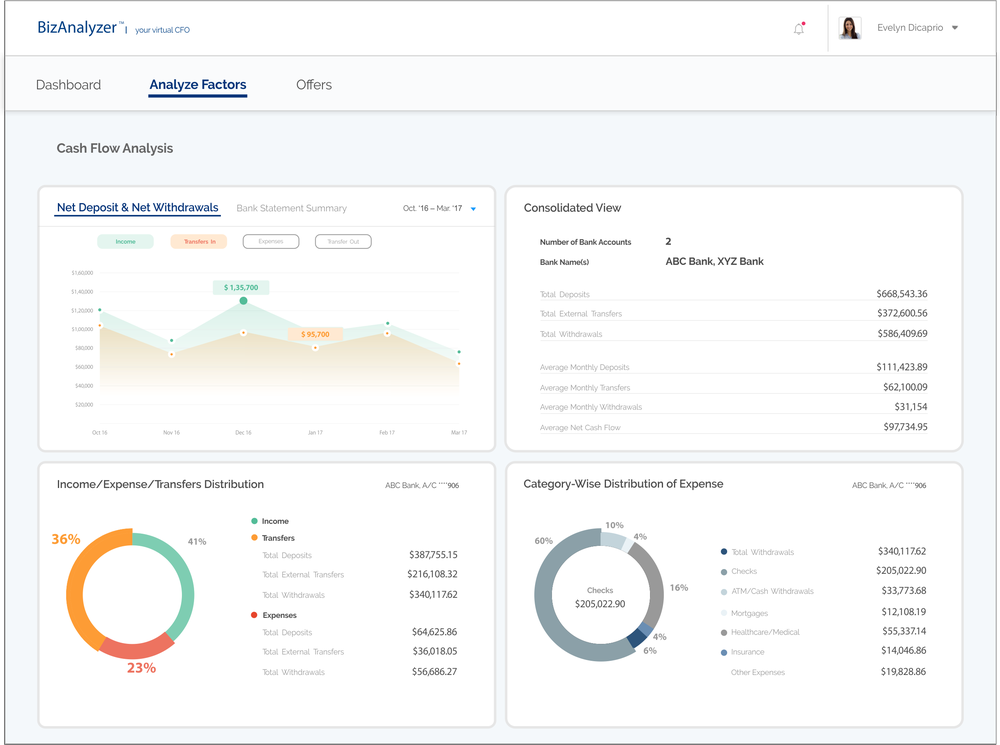Viewport: 1000px width, 745px height.
Task: Click the BizAnalyzer logo
Action: [x=77, y=28]
